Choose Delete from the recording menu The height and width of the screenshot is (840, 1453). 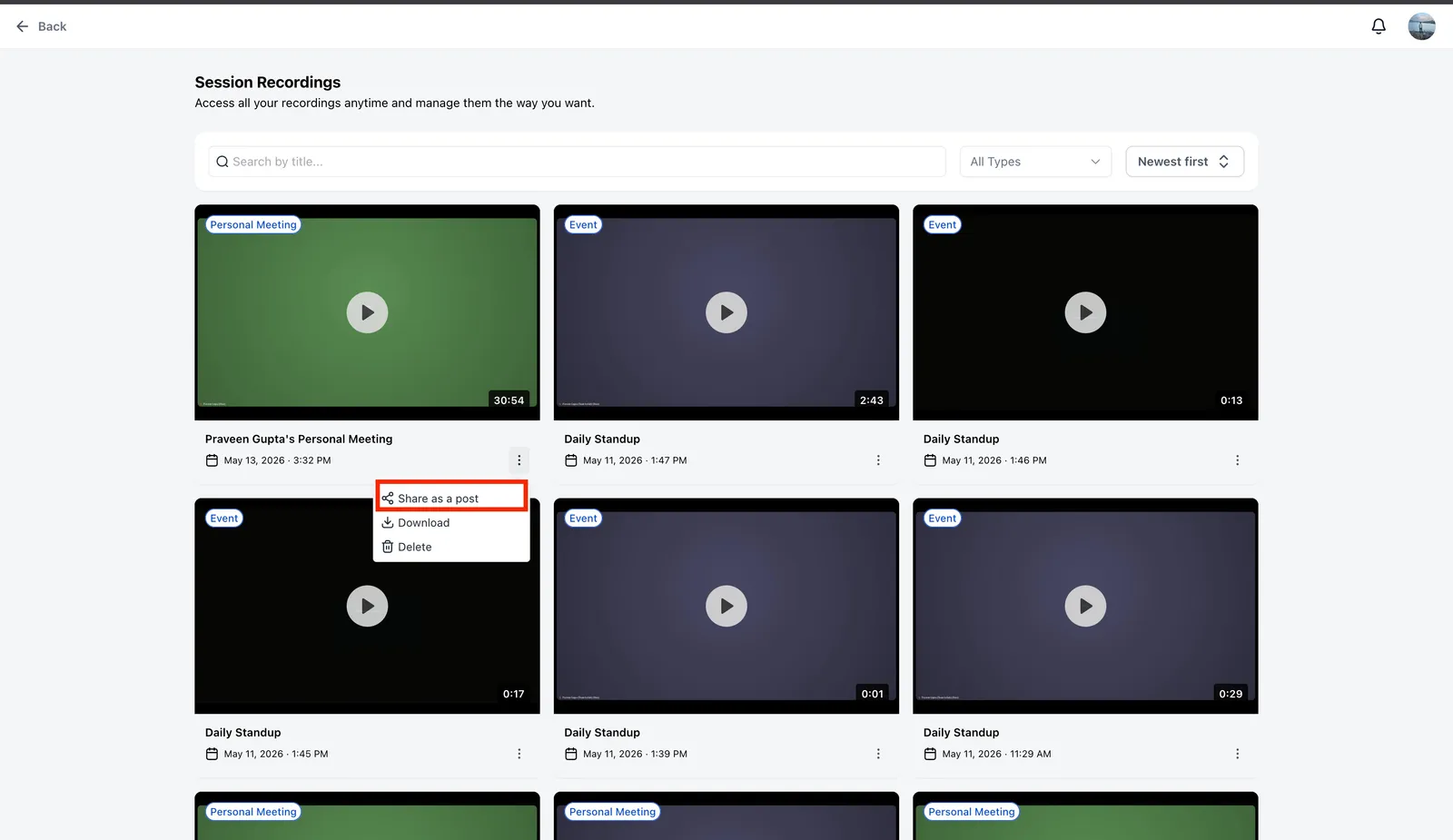[451, 547]
